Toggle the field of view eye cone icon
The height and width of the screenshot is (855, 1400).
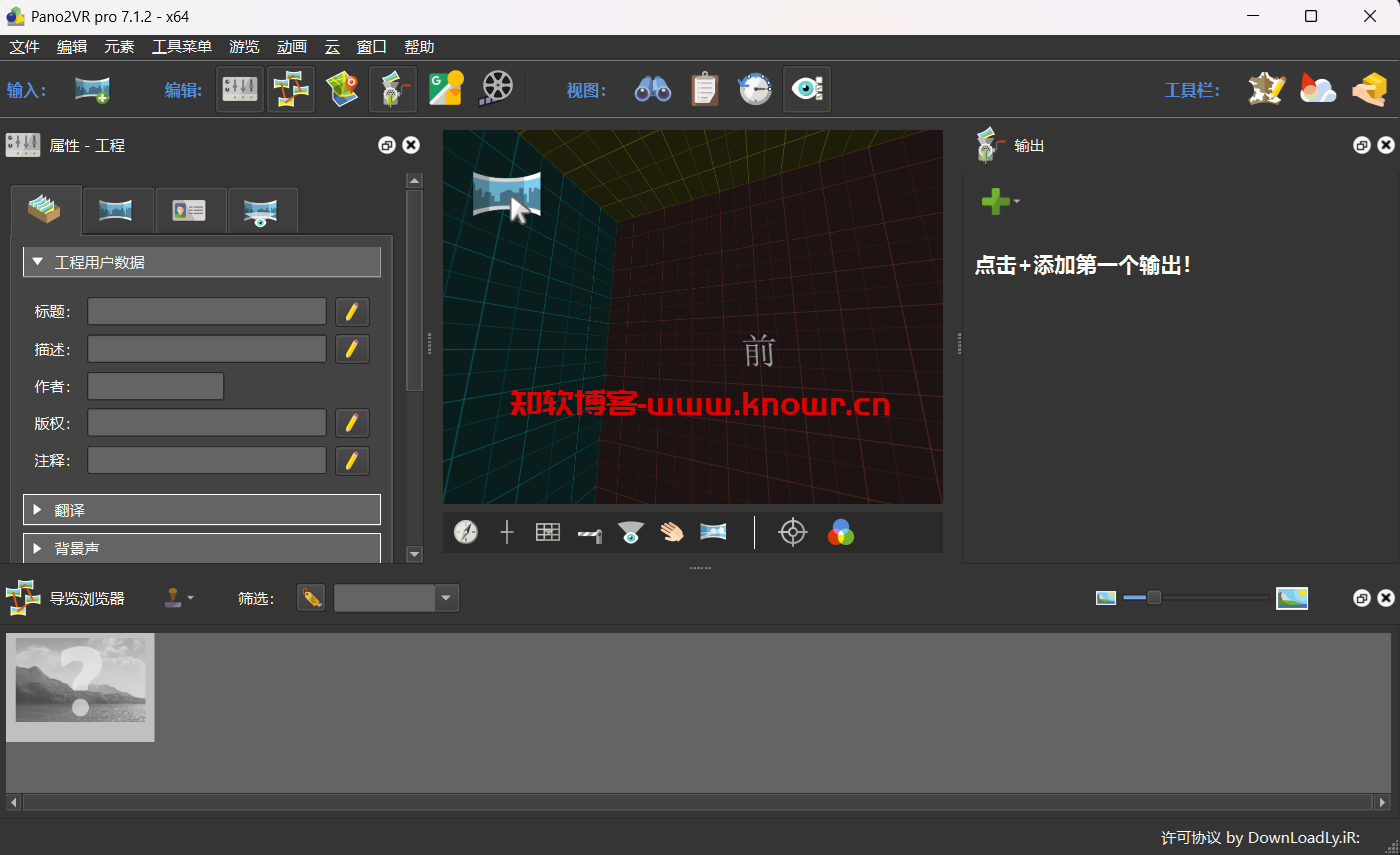click(630, 532)
